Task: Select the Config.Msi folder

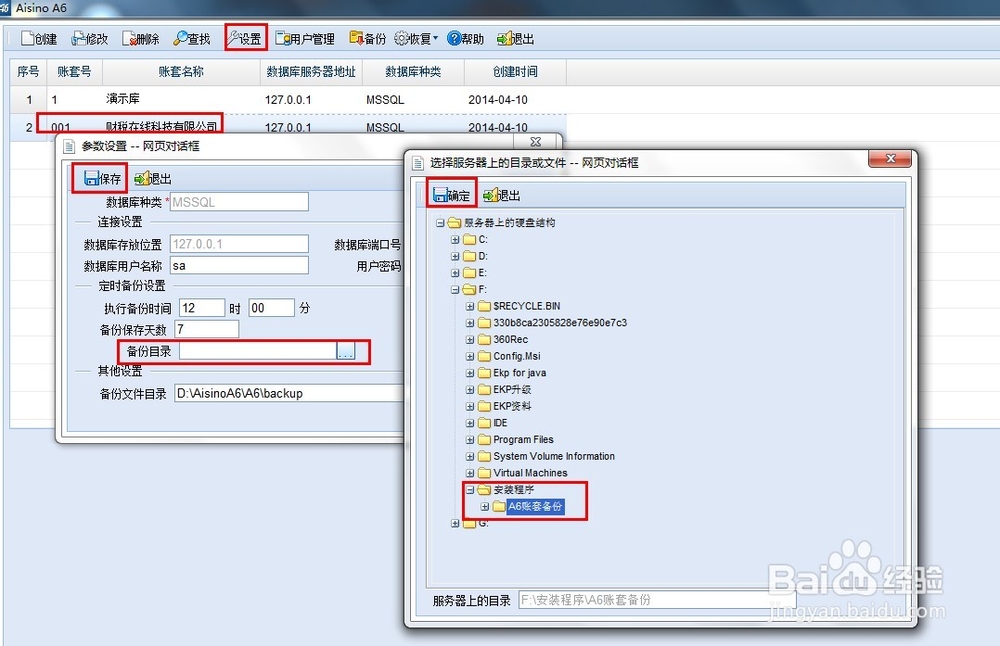Action: 517,356
